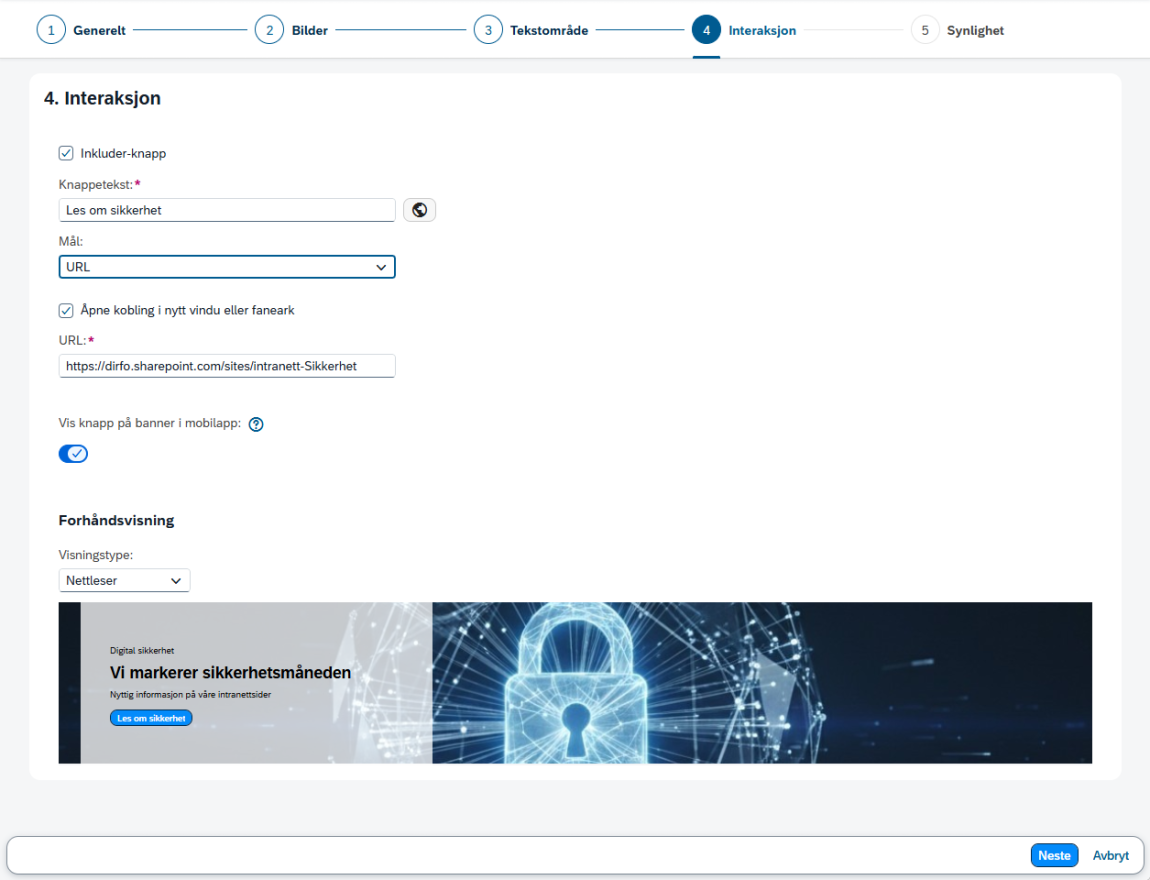Go to step 3 circle icon

click(x=488, y=30)
